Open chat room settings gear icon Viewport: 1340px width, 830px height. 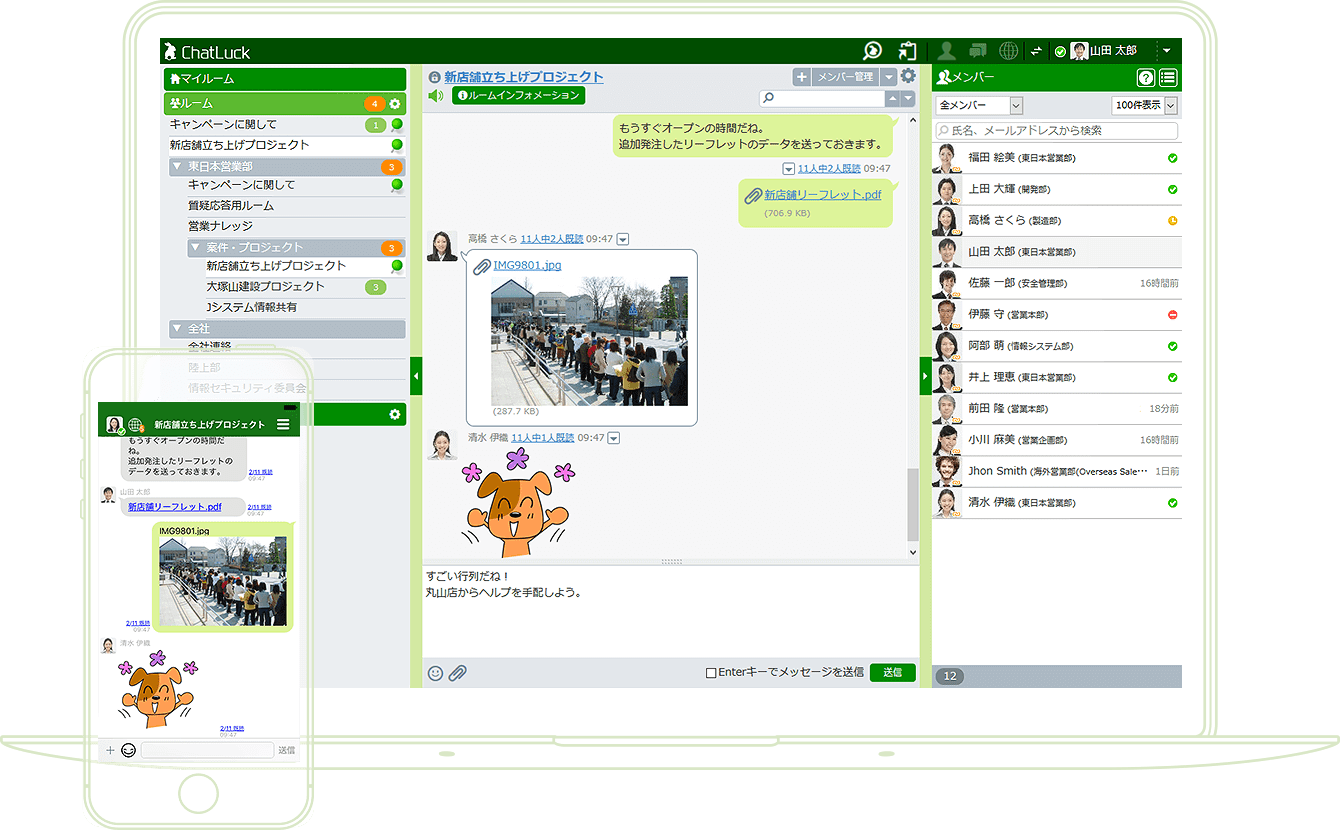908,76
